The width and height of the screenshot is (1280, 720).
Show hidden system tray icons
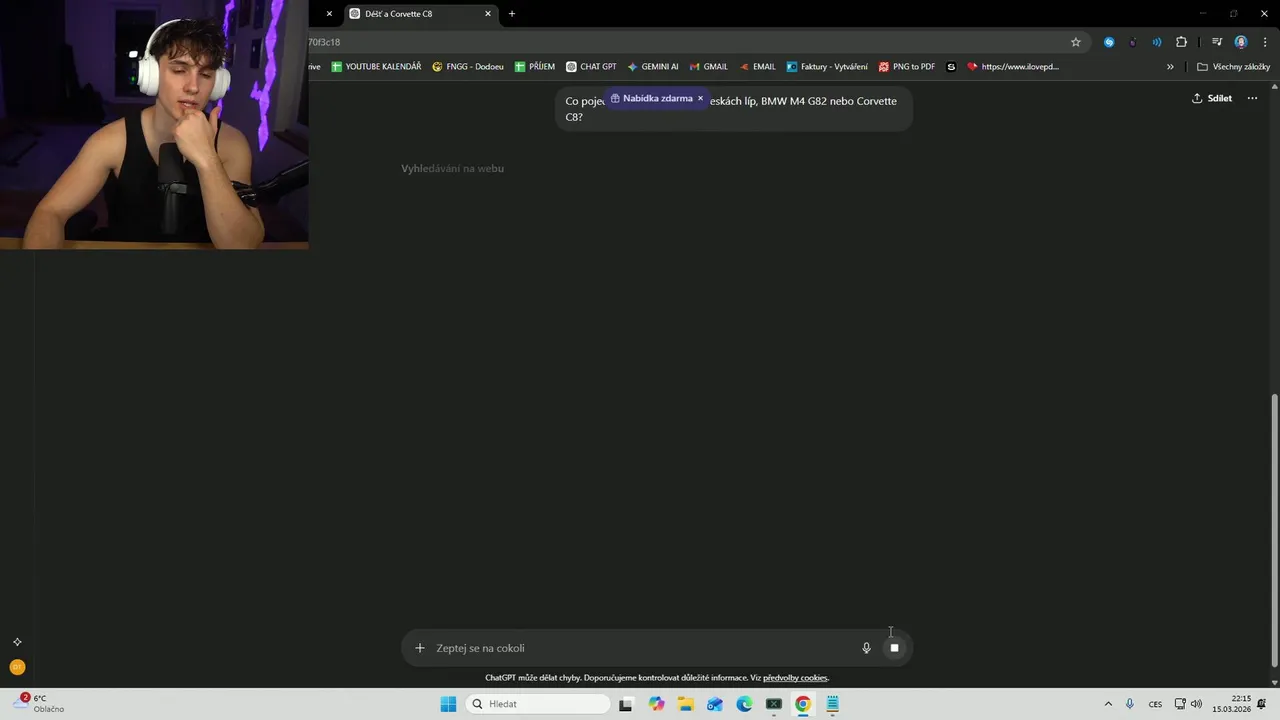1108,704
